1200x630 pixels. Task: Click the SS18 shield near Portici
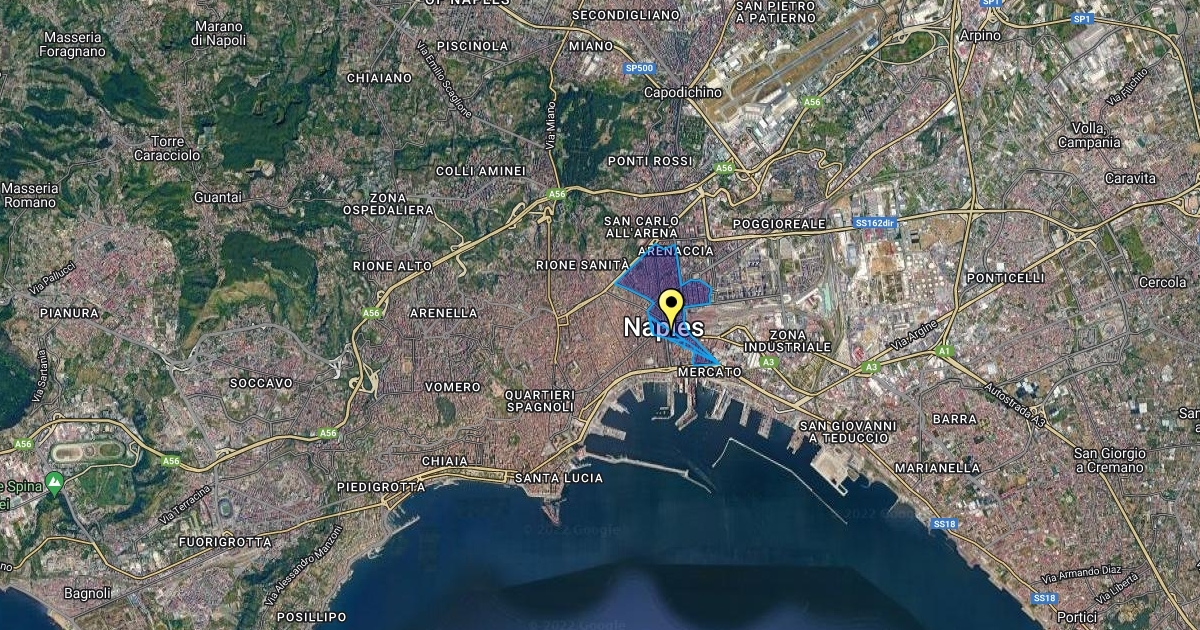[x=1043, y=598]
